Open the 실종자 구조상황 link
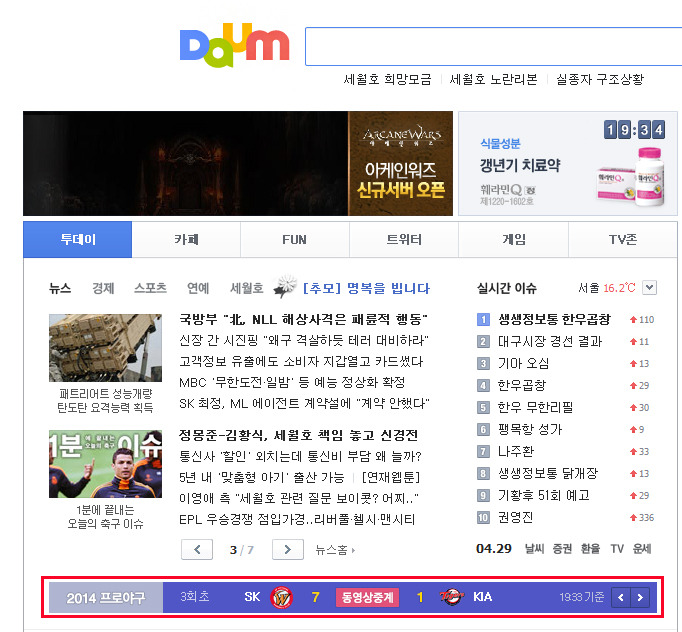This screenshot has width=682, height=632. click(x=600, y=79)
